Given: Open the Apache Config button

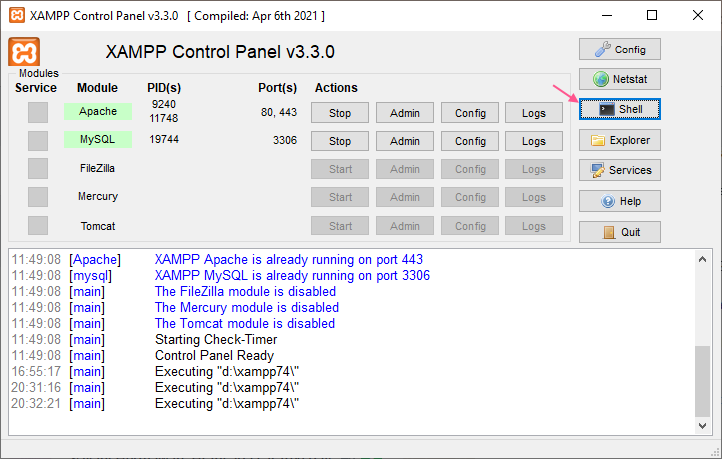Looking at the screenshot, I should 470,113.
